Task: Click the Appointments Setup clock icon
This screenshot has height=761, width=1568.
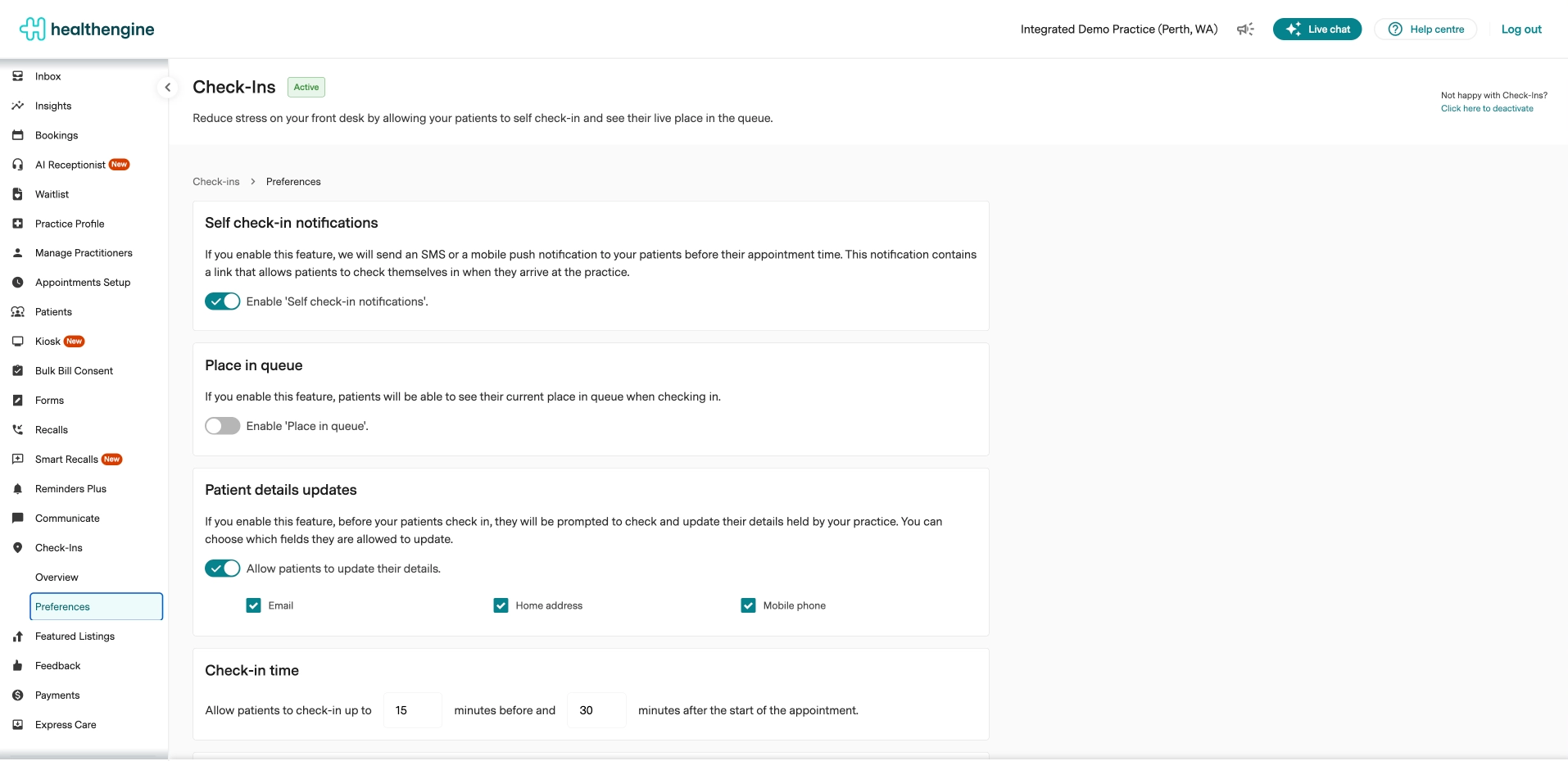Action: click(17, 283)
